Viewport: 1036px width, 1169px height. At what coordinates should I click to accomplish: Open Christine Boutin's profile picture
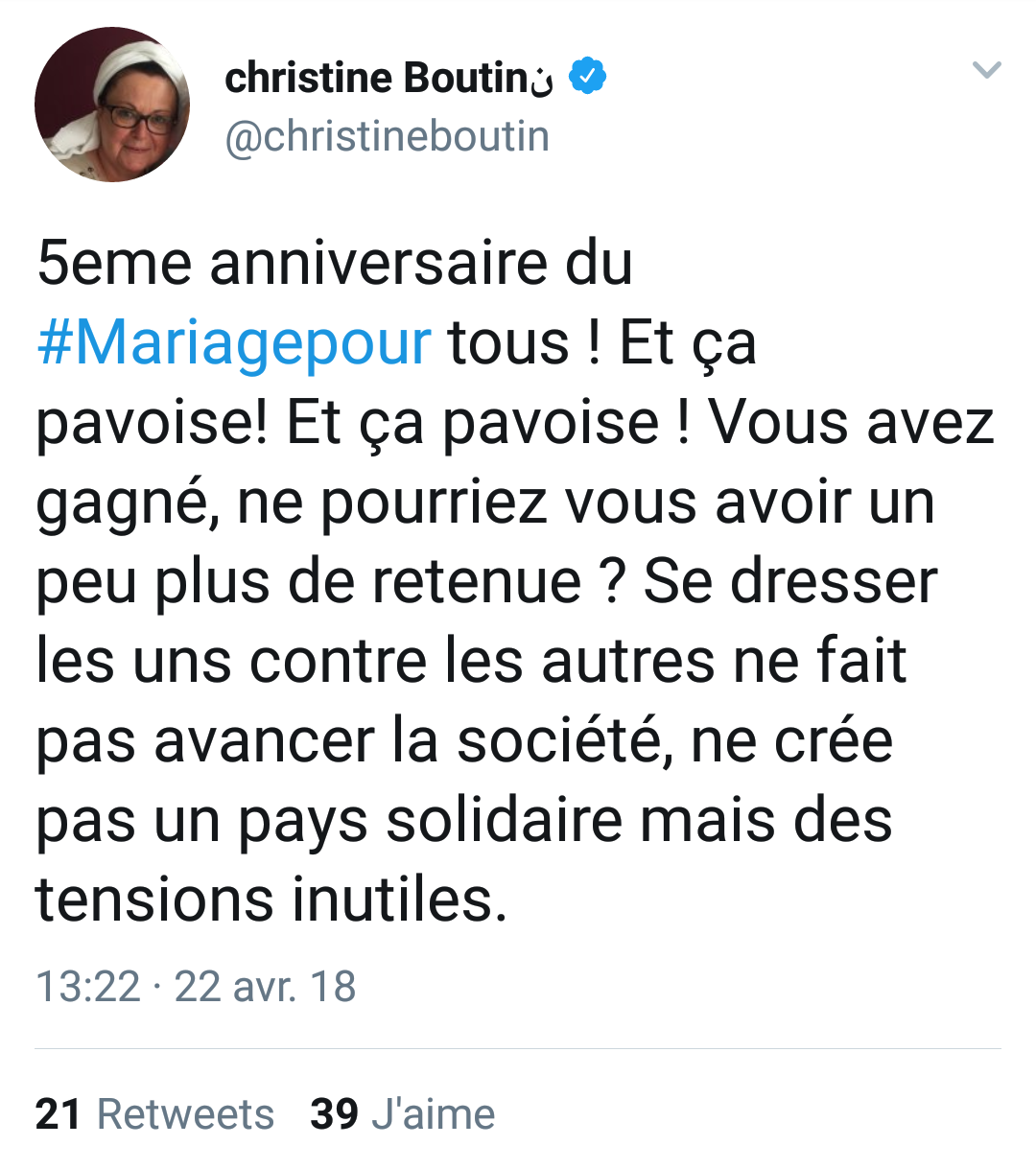point(112,105)
